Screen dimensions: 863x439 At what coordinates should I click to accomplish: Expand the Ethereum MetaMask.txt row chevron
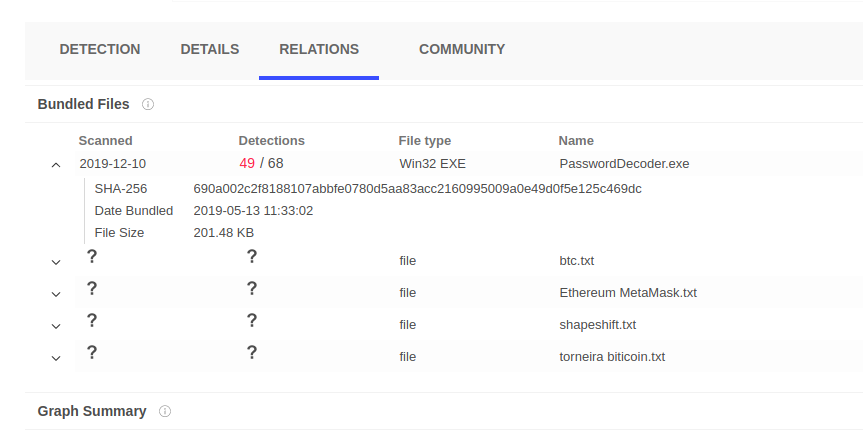click(56, 294)
